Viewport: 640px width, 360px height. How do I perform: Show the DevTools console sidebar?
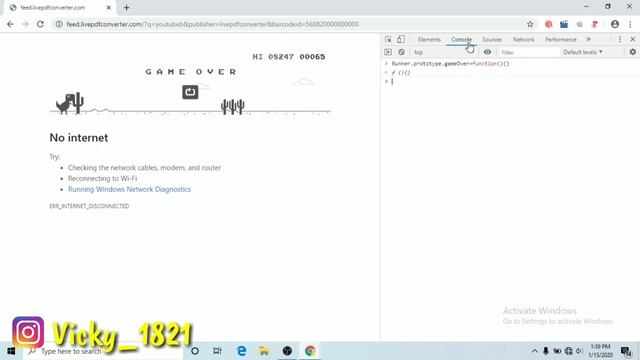pos(388,52)
